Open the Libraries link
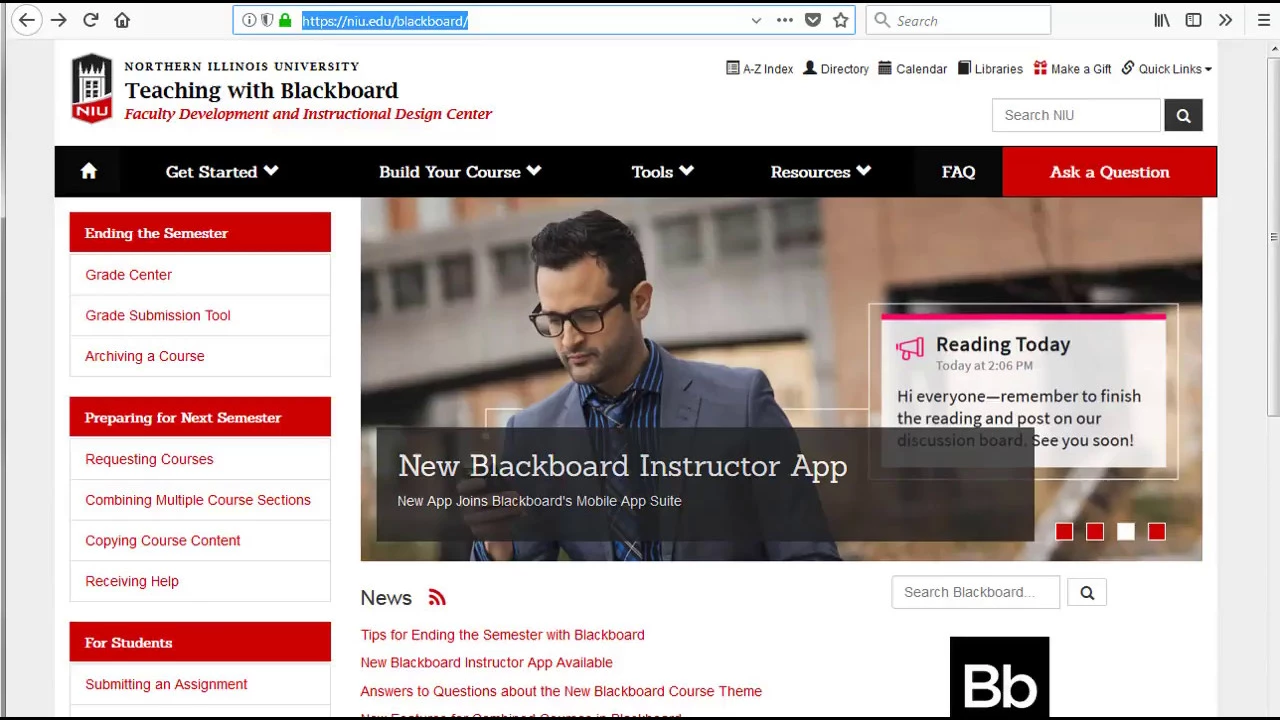 [x=990, y=69]
